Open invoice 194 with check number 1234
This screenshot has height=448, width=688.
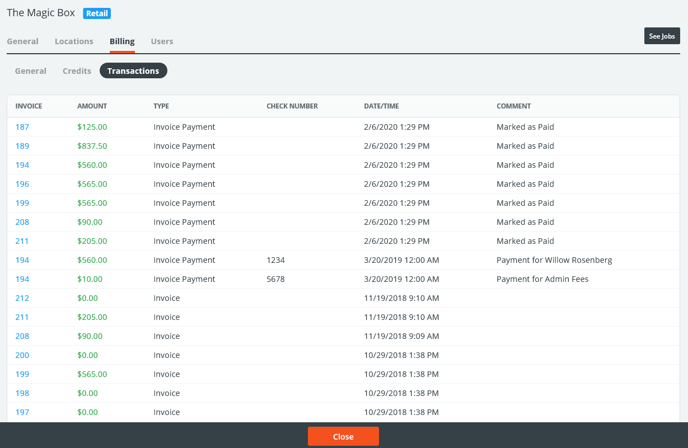pos(22,260)
